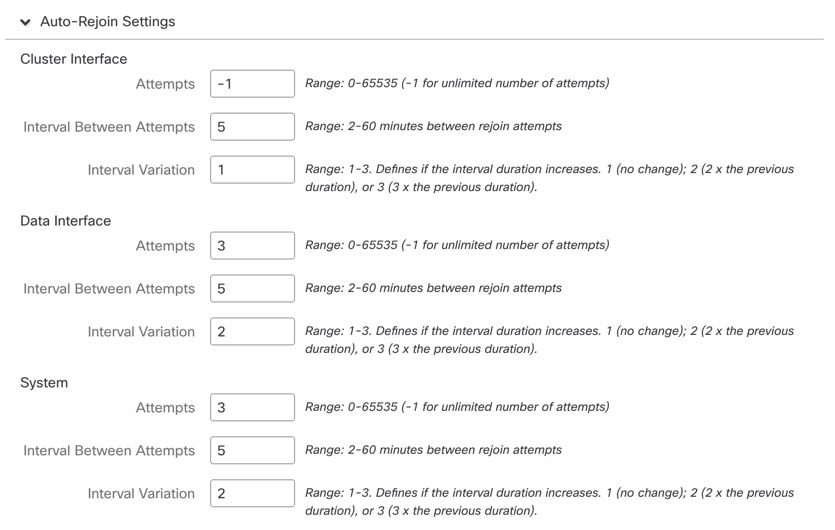Screen dimensions: 835x530
Task: Click range hint beside Cluster Interface Attempts
Action: [456, 84]
